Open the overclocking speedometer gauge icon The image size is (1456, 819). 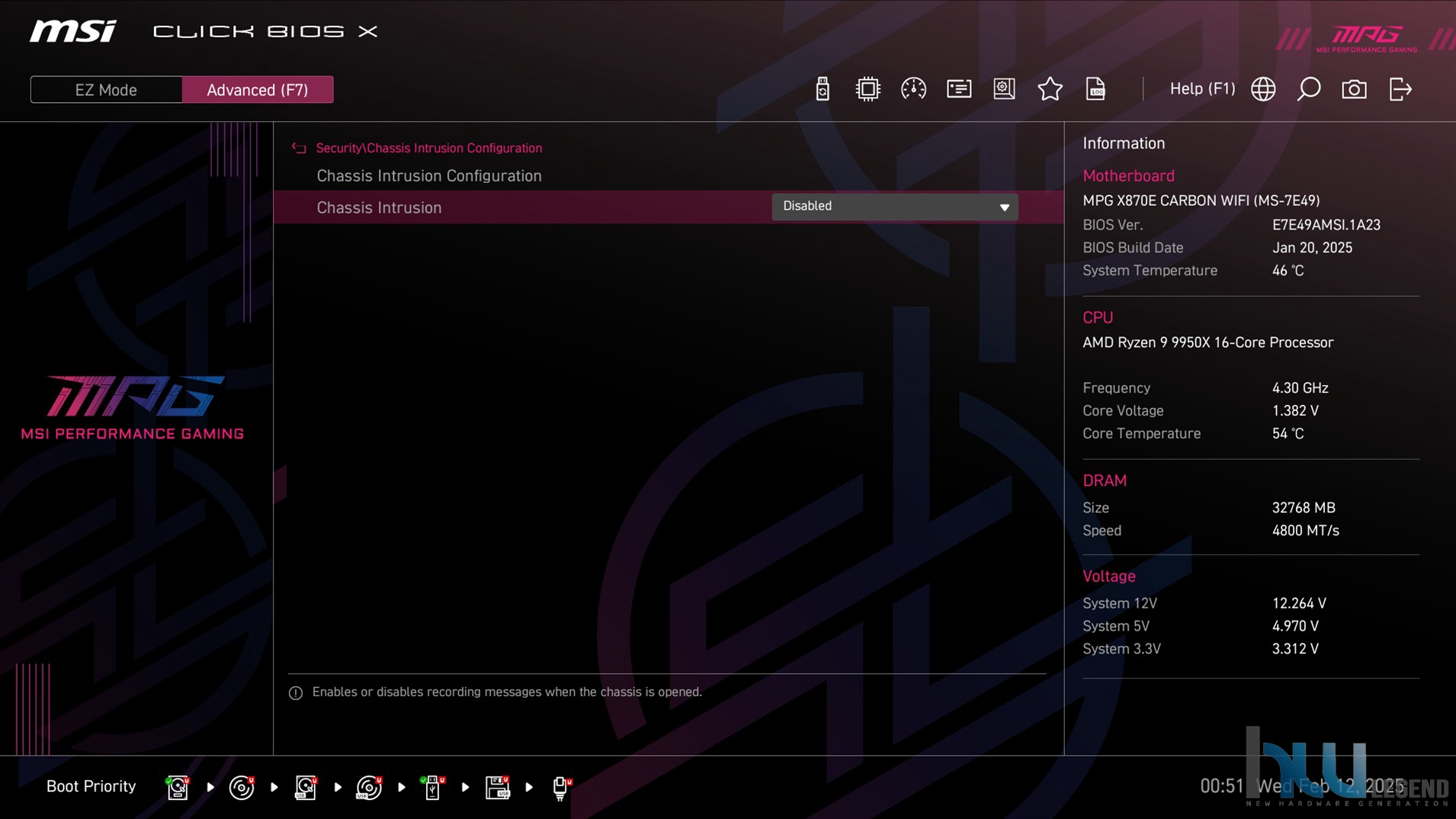pos(913,89)
